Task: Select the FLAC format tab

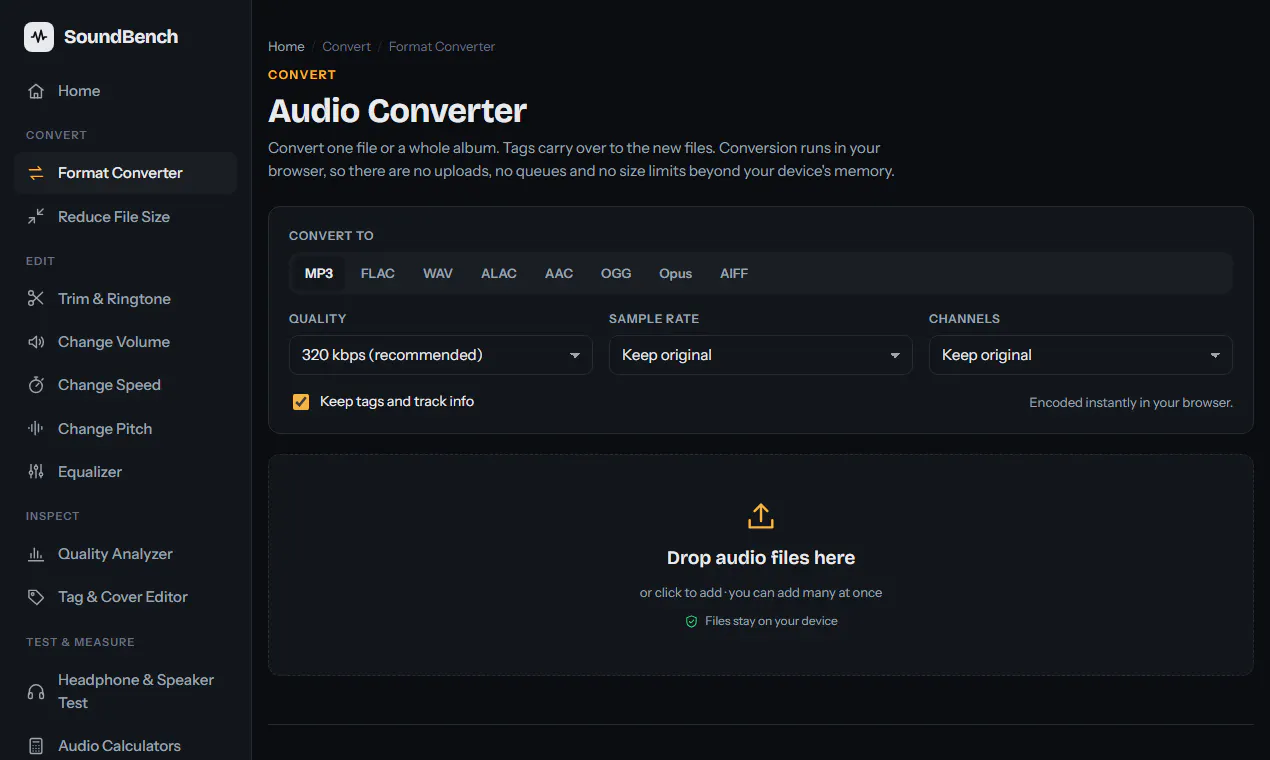Action: click(378, 273)
